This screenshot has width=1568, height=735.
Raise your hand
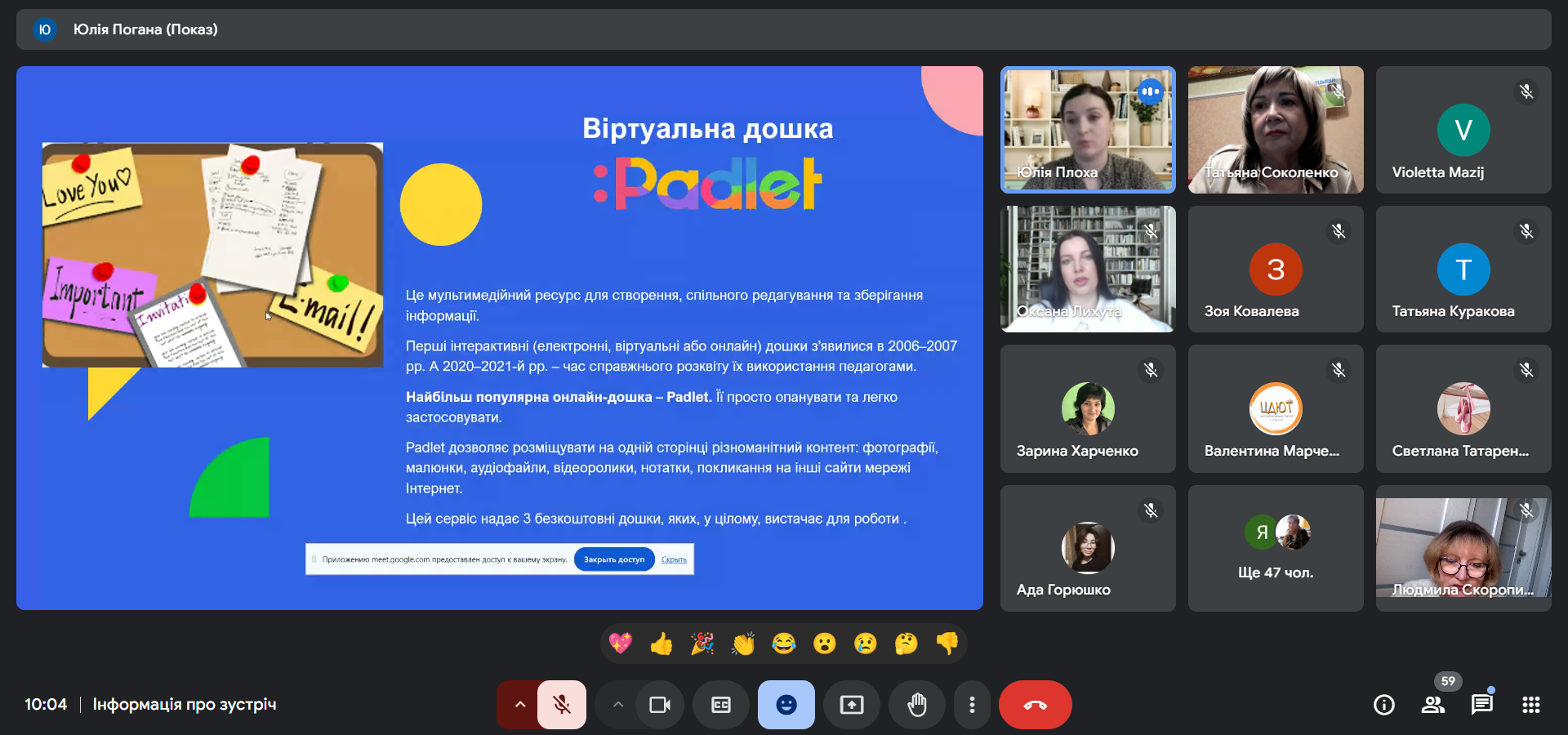(x=917, y=704)
